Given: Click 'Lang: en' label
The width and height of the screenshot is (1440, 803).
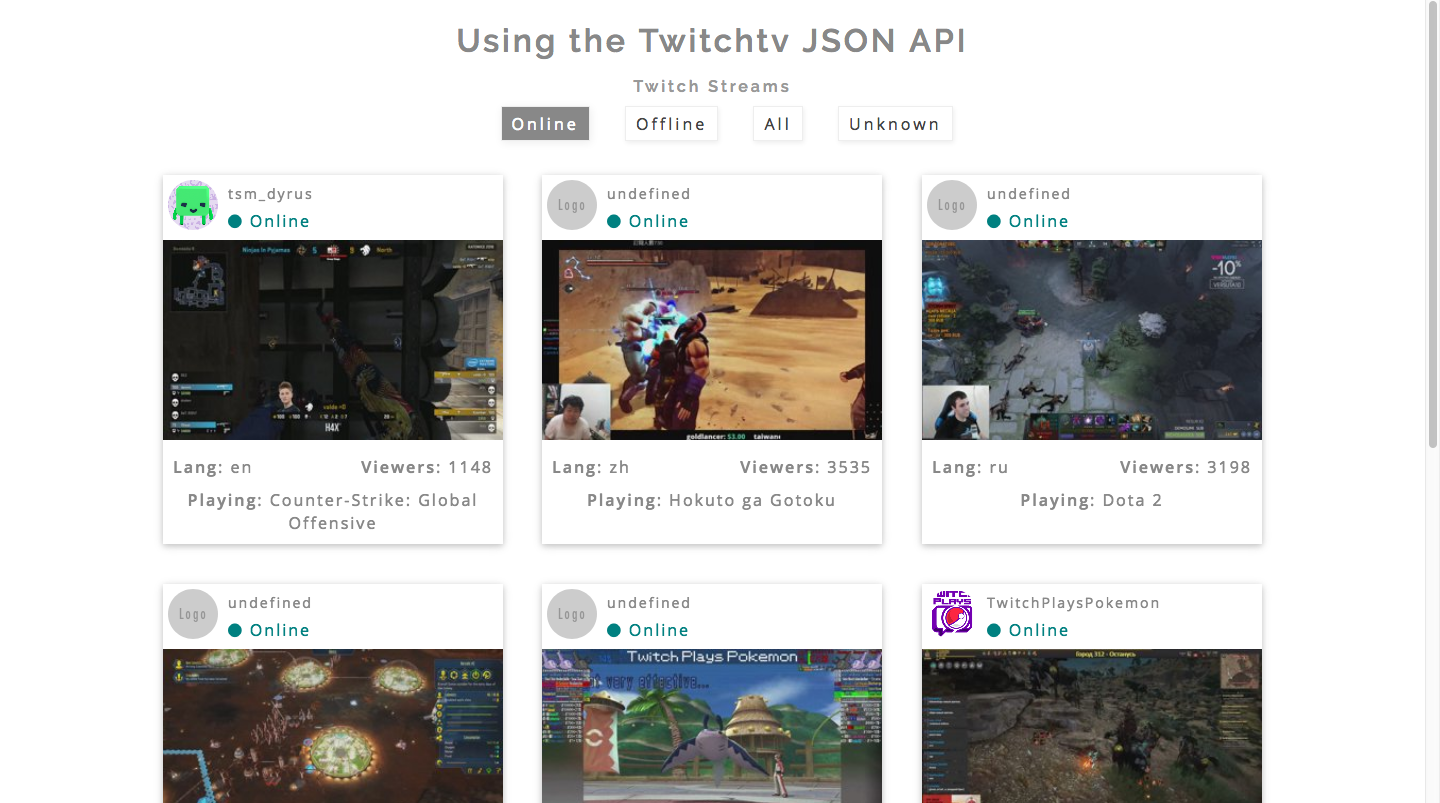Looking at the screenshot, I should tap(212, 467).
